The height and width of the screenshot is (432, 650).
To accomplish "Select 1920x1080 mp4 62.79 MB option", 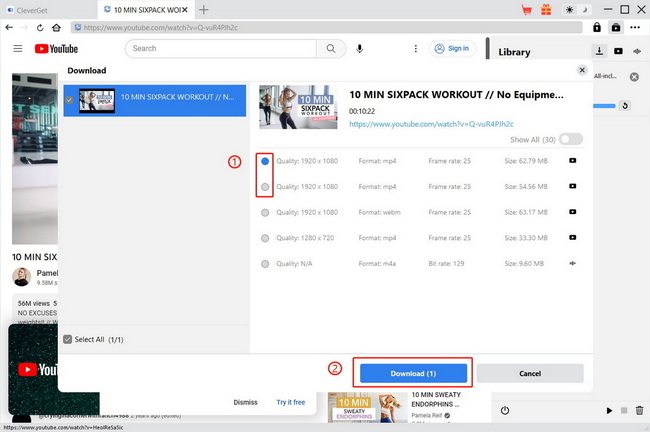I will point(265,160).
